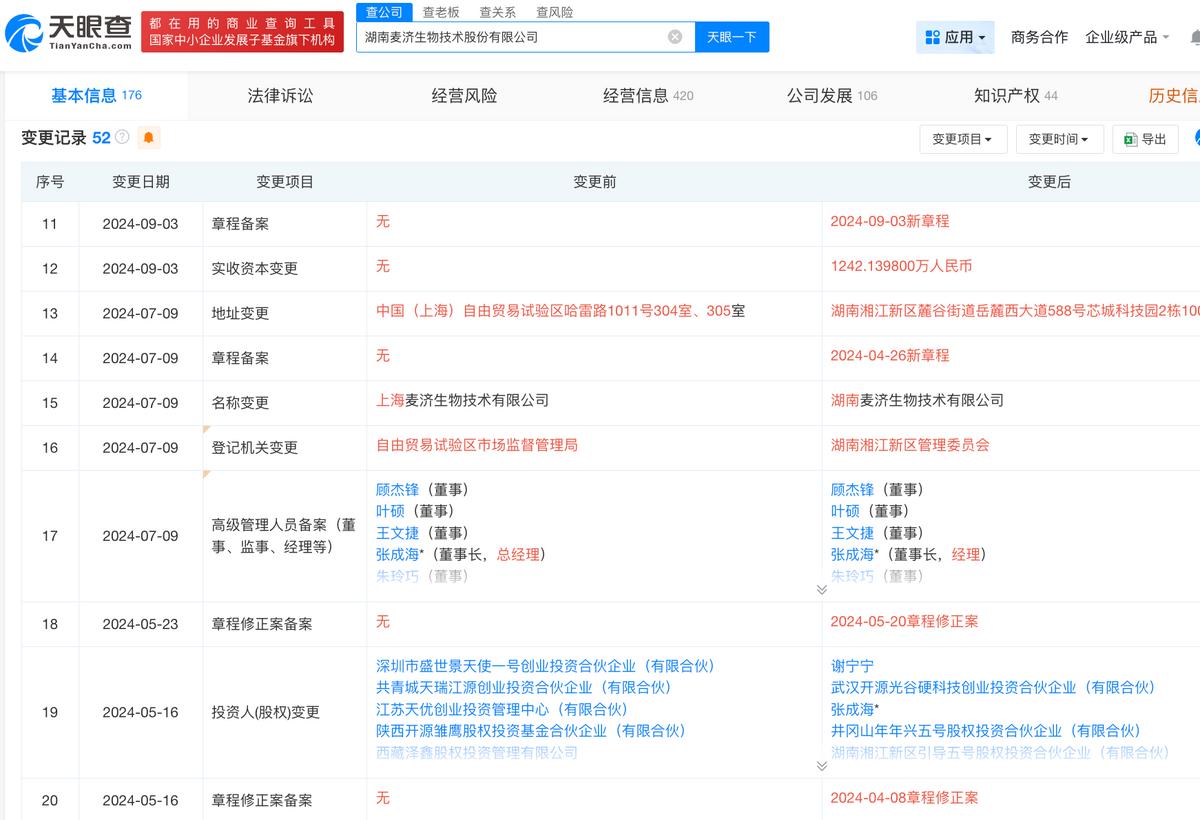Image resolution: width=1200 pixels, height=820 pixels.
Task: Click the red 都在用的商业查询工具 banner
Action: pyautogui.click(x=241, y=31)
